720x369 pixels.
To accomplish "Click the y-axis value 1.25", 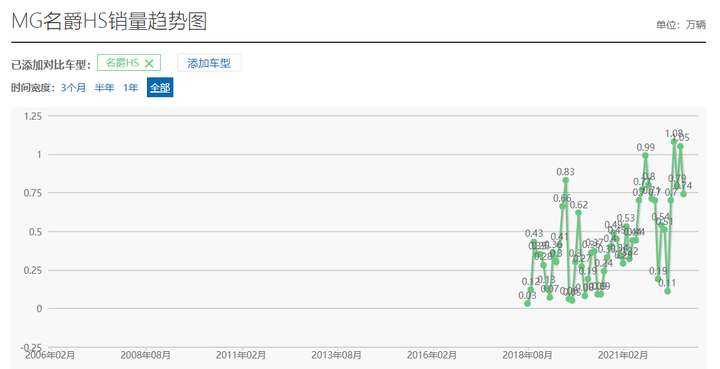I will point(33,116).
